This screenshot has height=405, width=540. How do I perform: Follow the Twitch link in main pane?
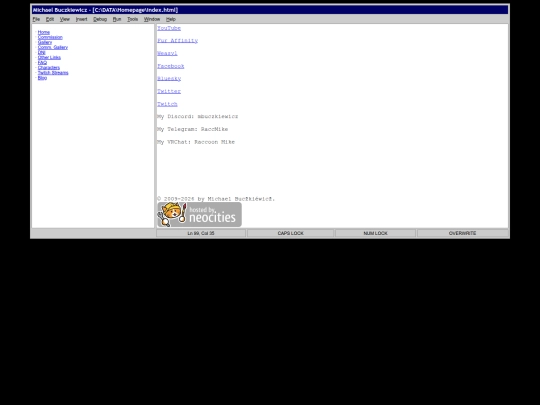tap(167, 104)
